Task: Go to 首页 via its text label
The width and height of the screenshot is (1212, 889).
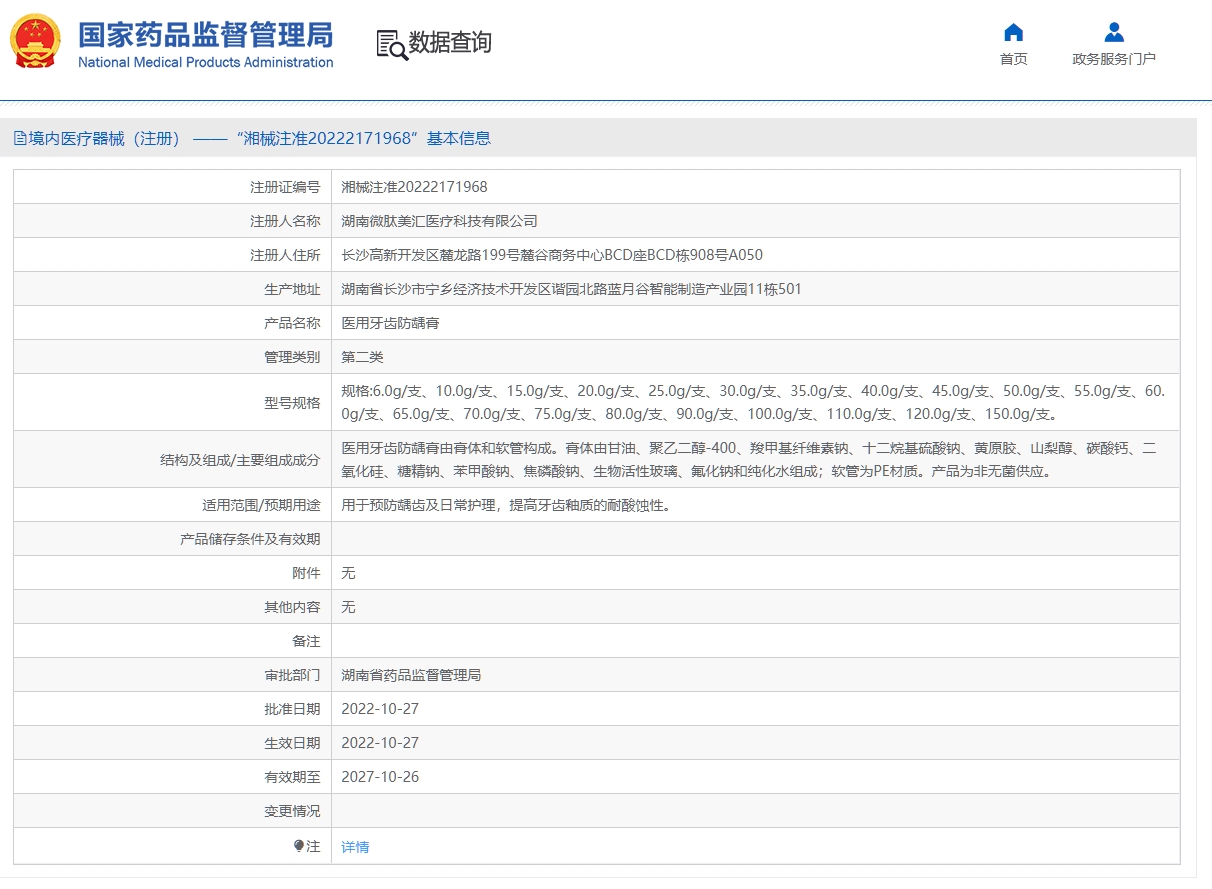Action: (x=1013, y=59)
